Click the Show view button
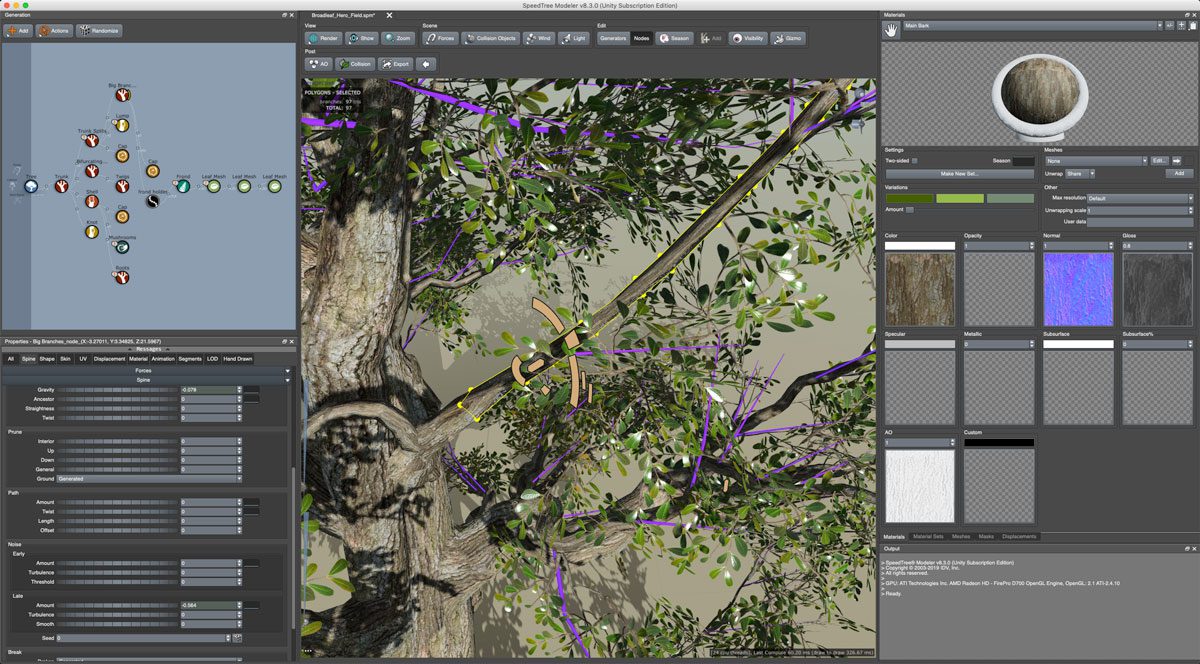 click(x=361, y=38)
